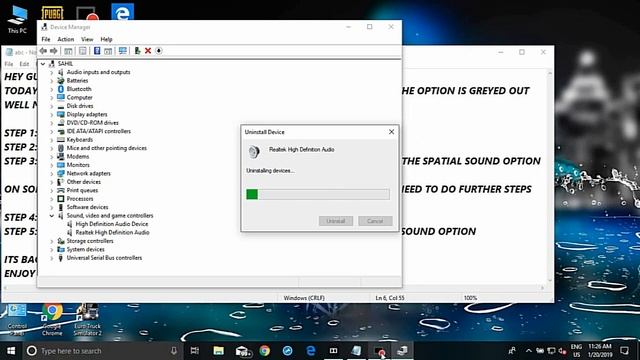
Task: Select the Computer tree entry
Action: (79, 98)
